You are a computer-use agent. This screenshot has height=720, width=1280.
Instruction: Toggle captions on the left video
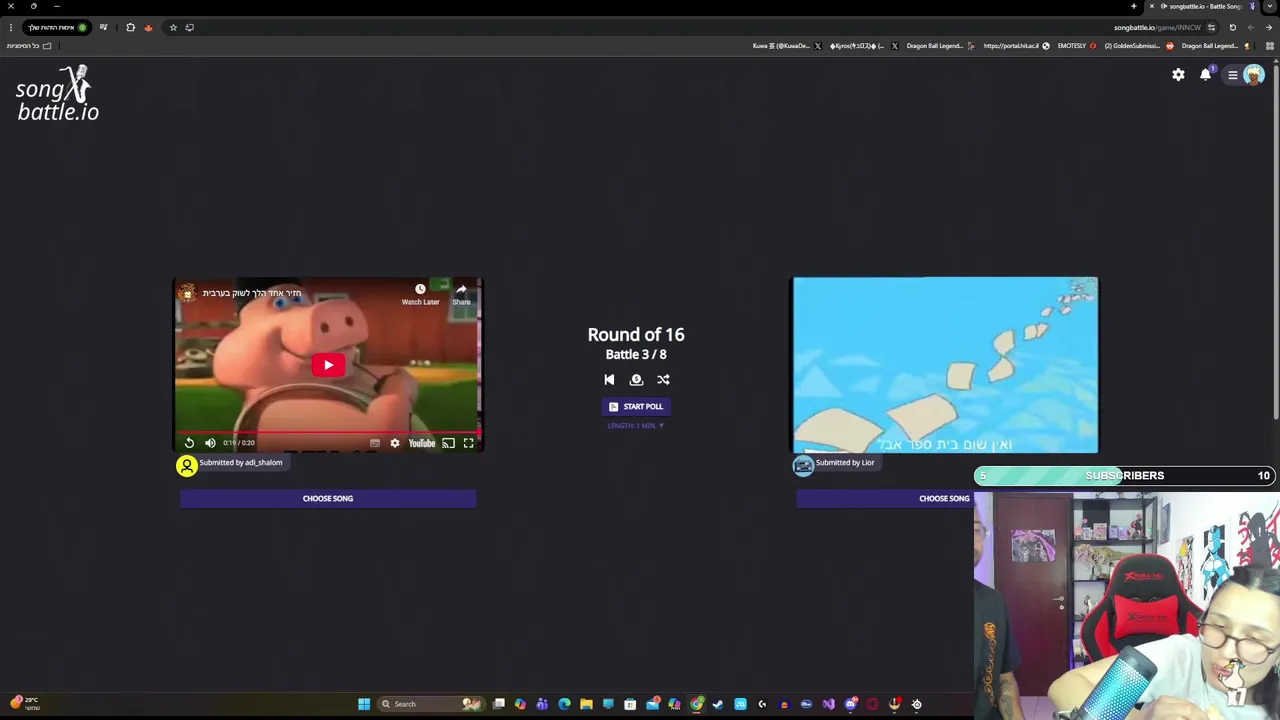pyautogui.click(x=375, y=443)
